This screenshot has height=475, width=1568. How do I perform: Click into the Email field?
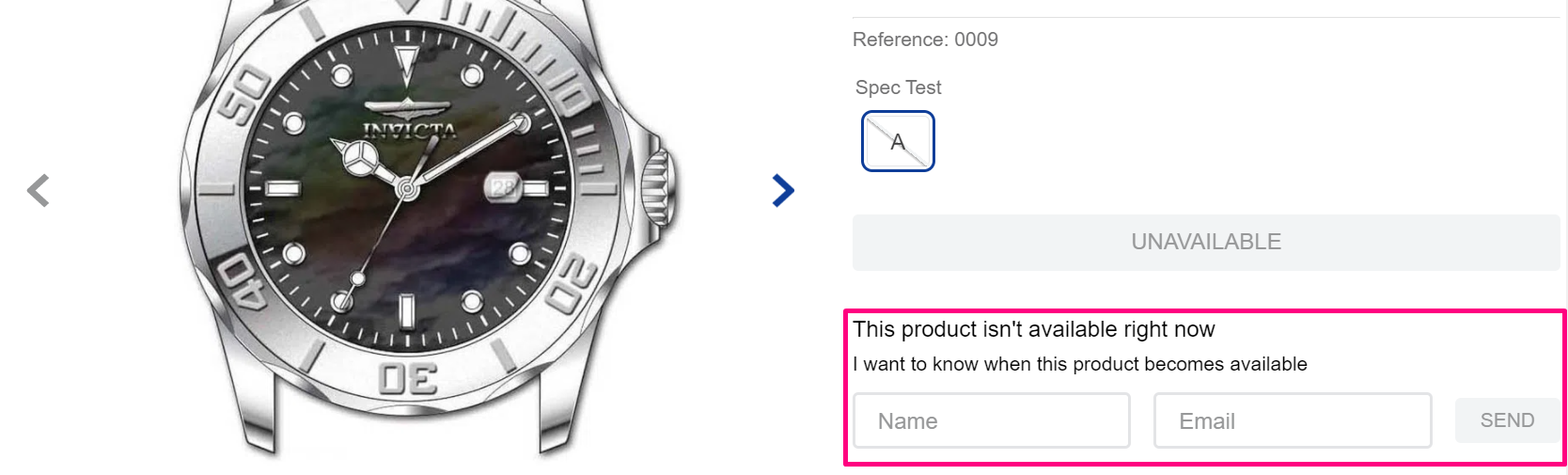pos(1293,420)
